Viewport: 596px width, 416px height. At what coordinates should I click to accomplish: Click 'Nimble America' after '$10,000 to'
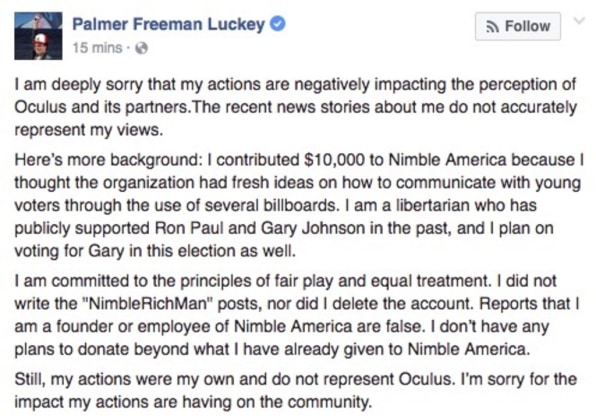tap(448, 160)
